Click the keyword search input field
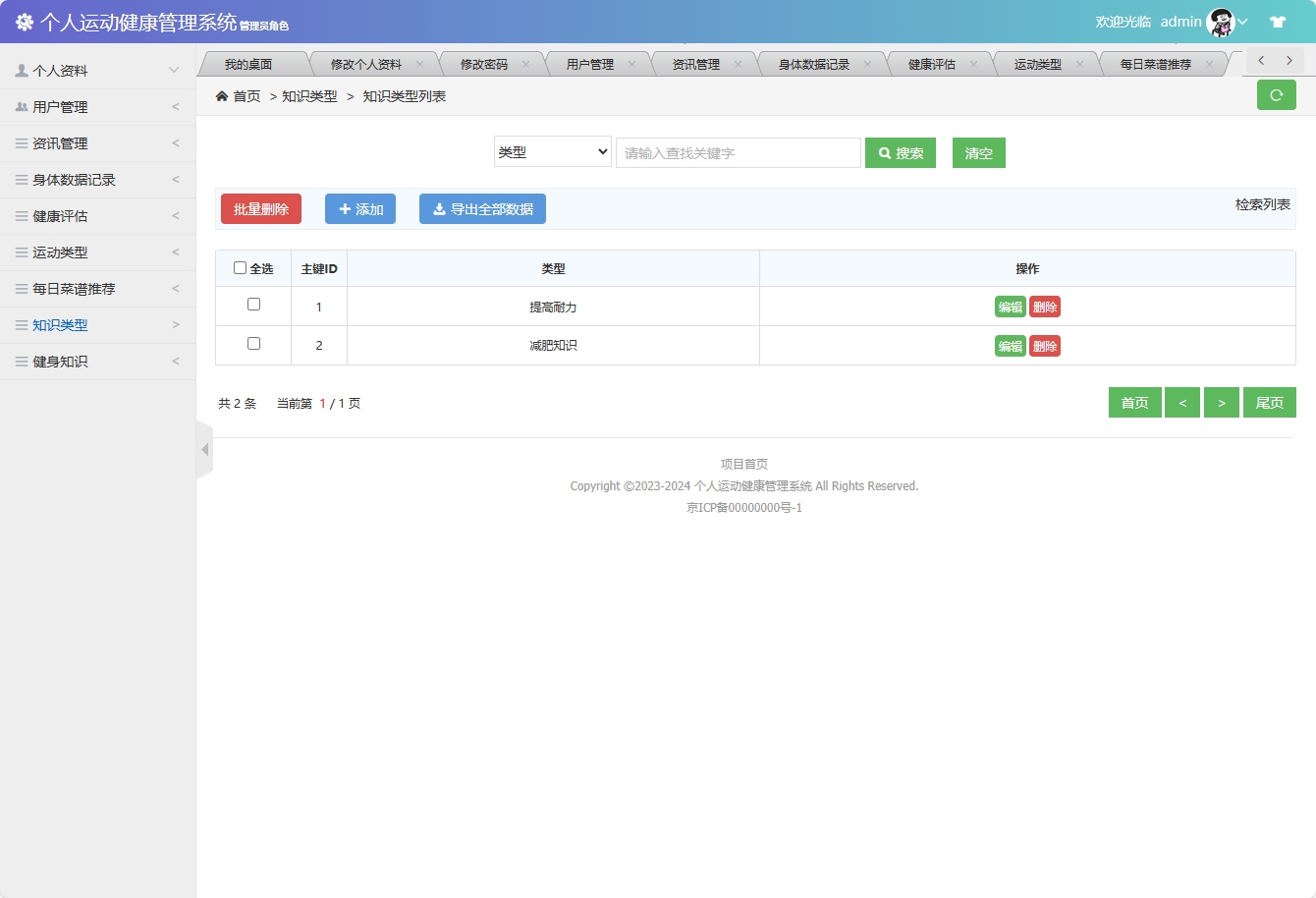Viewport: 1316px width, 898px height. point(738,152)
